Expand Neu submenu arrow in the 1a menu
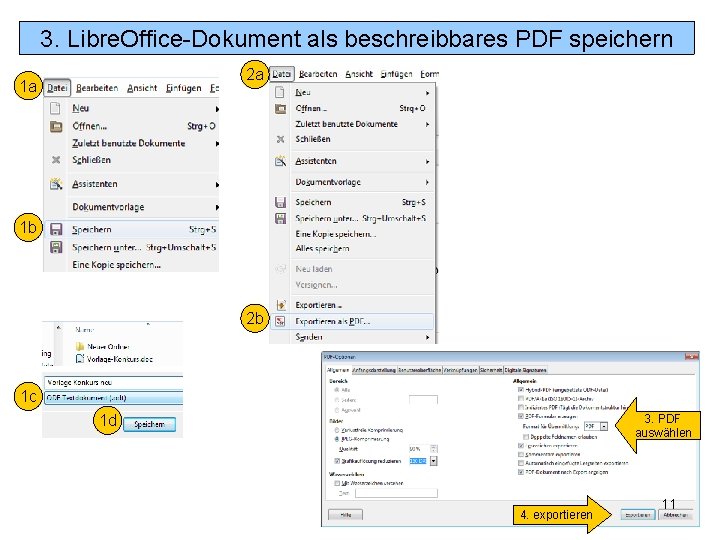 pos(217,109)
